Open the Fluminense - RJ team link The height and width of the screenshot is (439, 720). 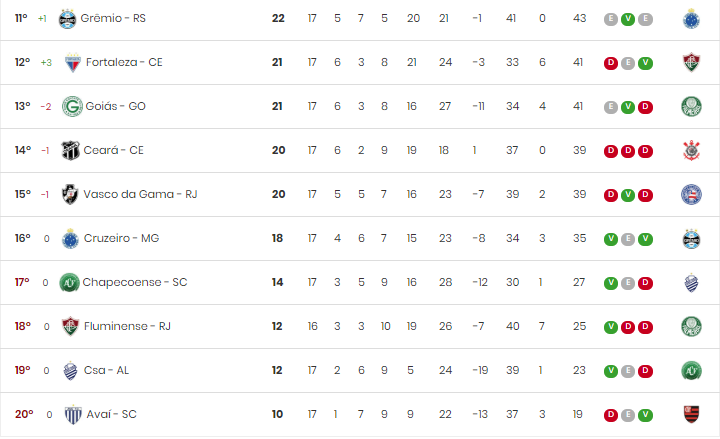point(127,326)
